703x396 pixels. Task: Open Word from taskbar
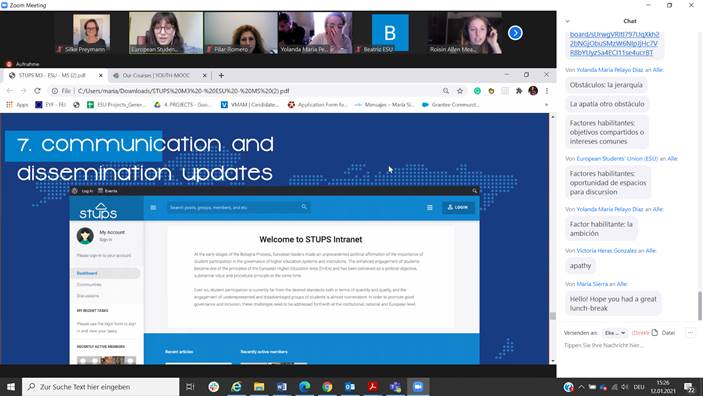282,387
